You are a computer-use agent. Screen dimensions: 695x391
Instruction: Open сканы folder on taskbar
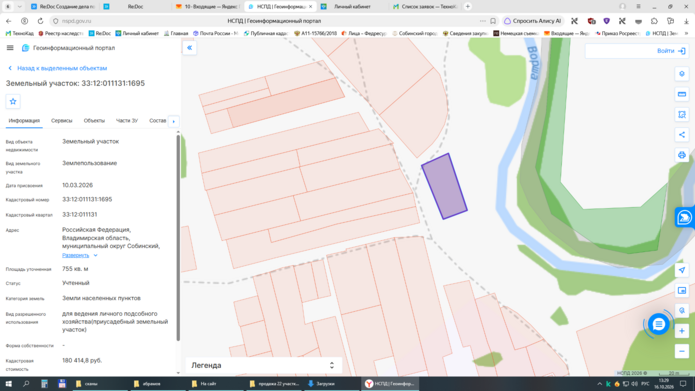tap(100, 384)
